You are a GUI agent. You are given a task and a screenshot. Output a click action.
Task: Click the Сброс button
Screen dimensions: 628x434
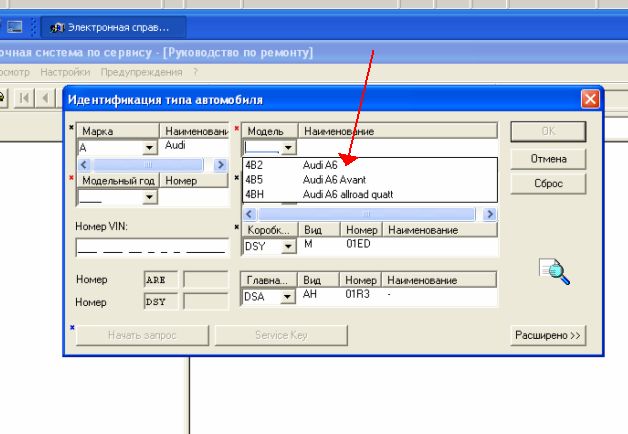(548, 184)
